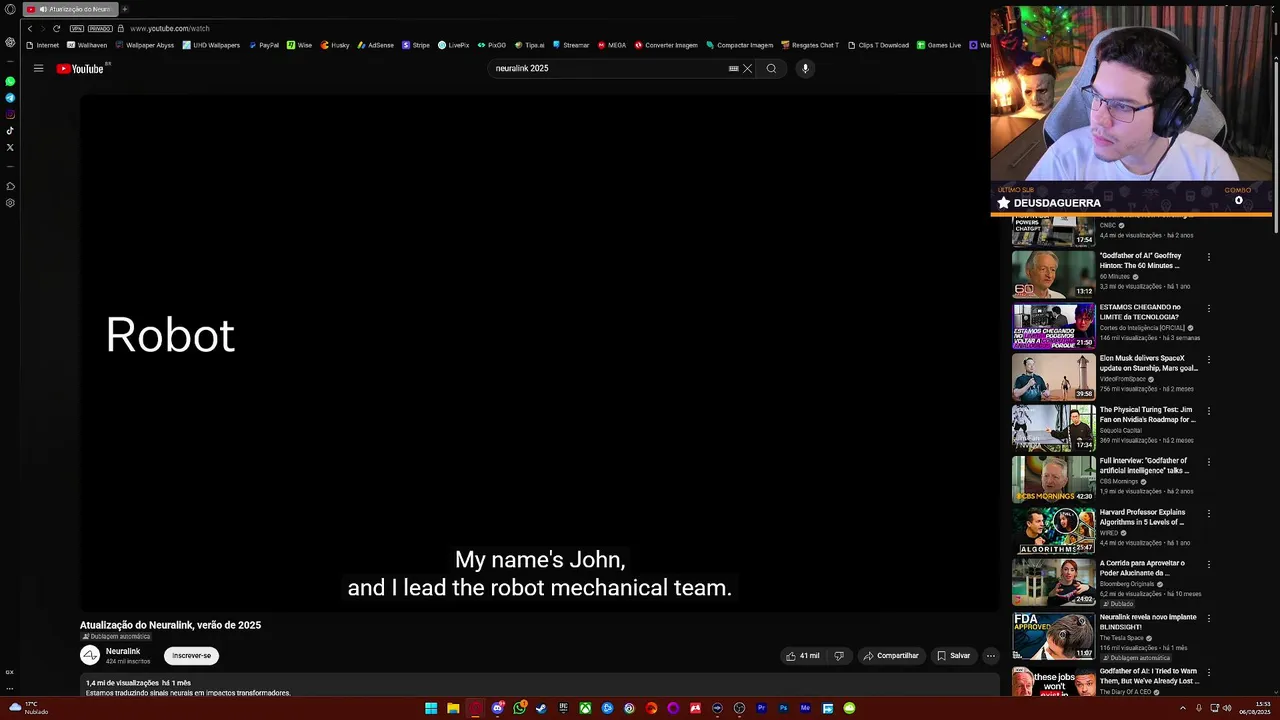This screenshot has width=1280, height=720.
Task: Open the Wallhaven bookmark
Action: pyautogui.click(x=87, y=45)
